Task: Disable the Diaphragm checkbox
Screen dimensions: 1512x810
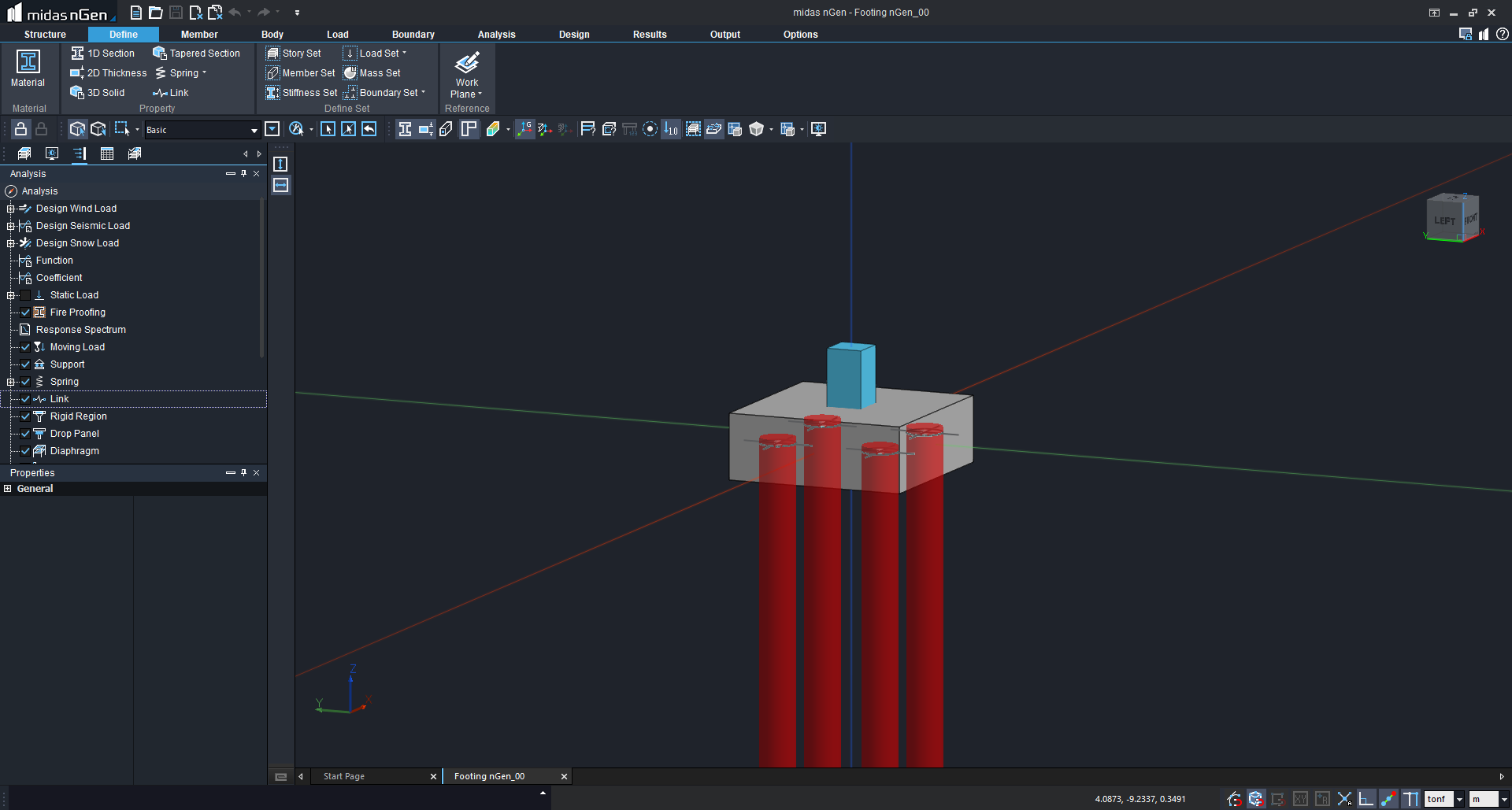Action: click(25, 451)
